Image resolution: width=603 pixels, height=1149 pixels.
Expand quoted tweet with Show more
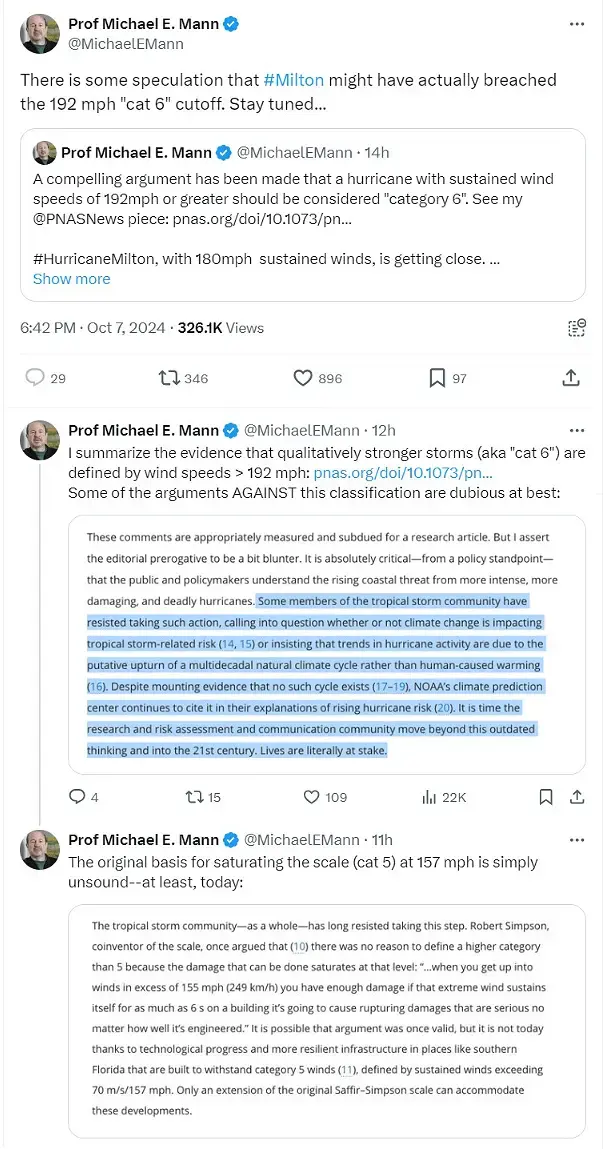(72, 279)
